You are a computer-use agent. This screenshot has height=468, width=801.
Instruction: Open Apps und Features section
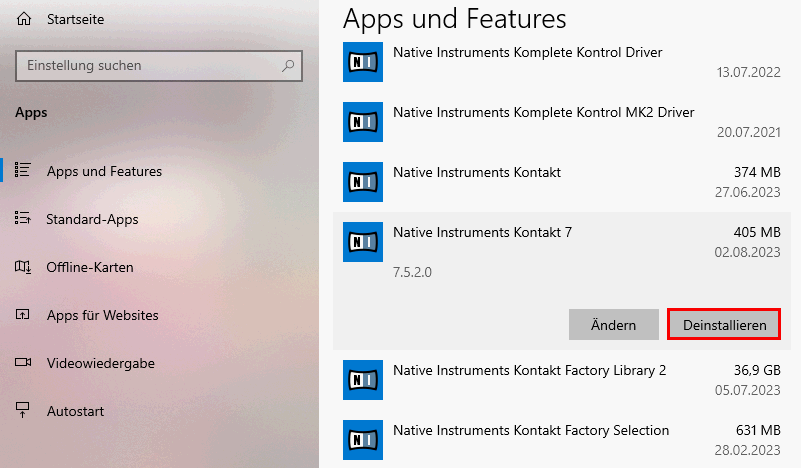[104, 171]
